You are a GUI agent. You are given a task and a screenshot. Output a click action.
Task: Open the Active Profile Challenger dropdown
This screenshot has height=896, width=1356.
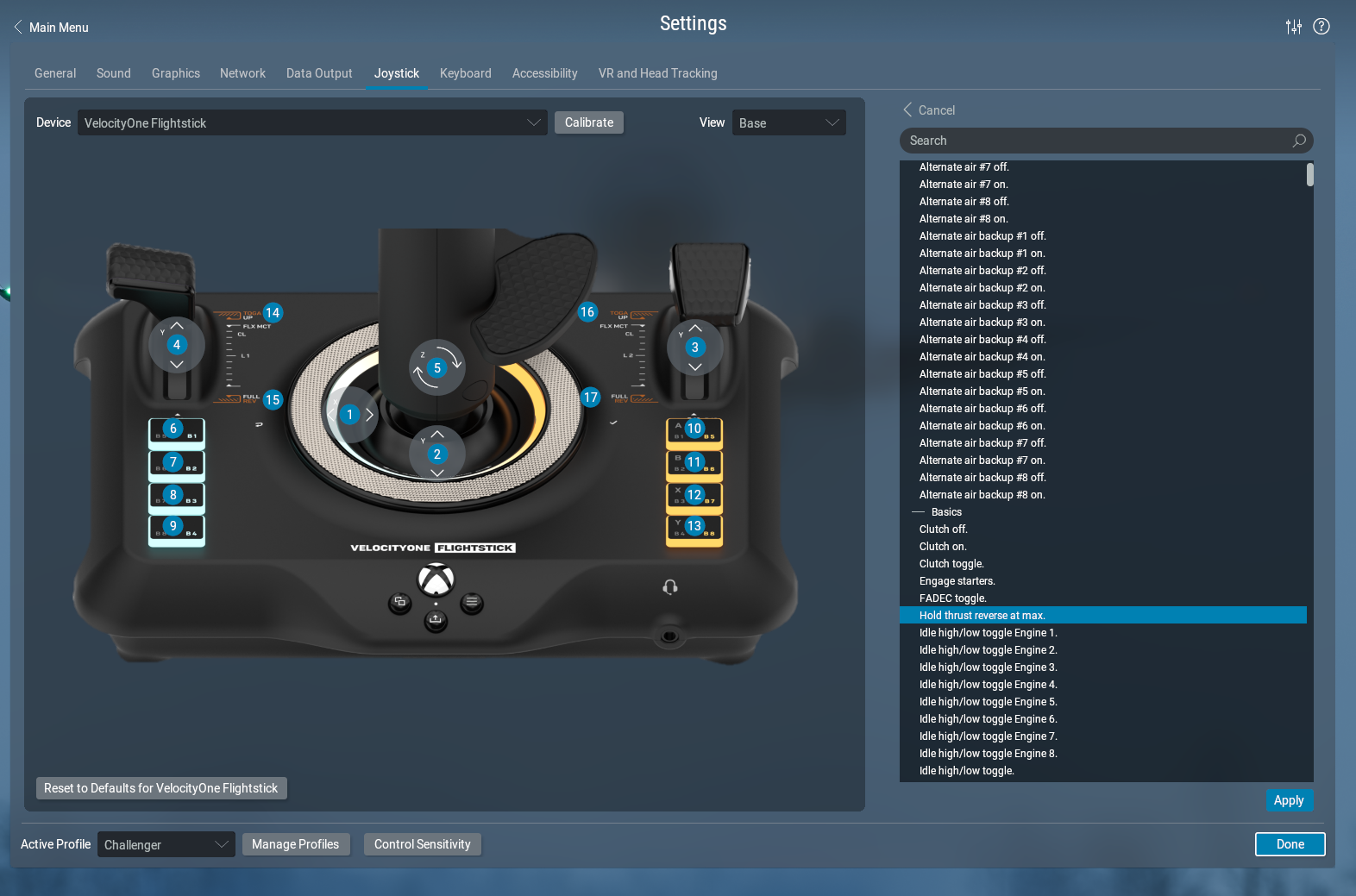(166, 845)
